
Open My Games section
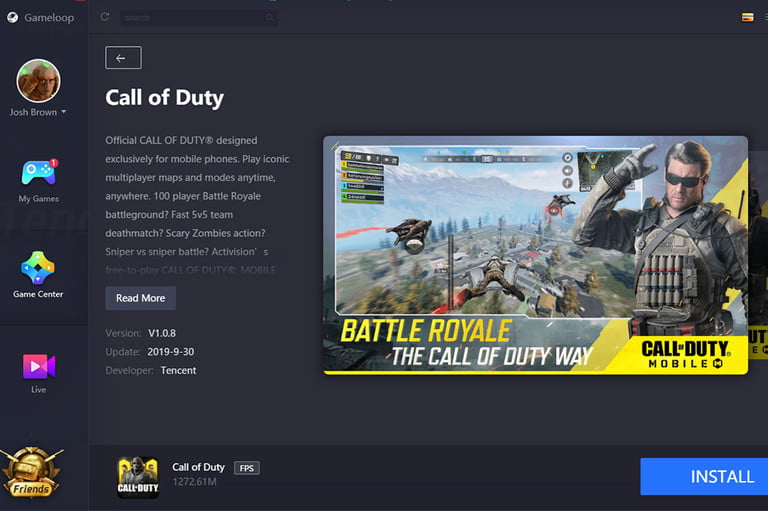click(38, 180)
